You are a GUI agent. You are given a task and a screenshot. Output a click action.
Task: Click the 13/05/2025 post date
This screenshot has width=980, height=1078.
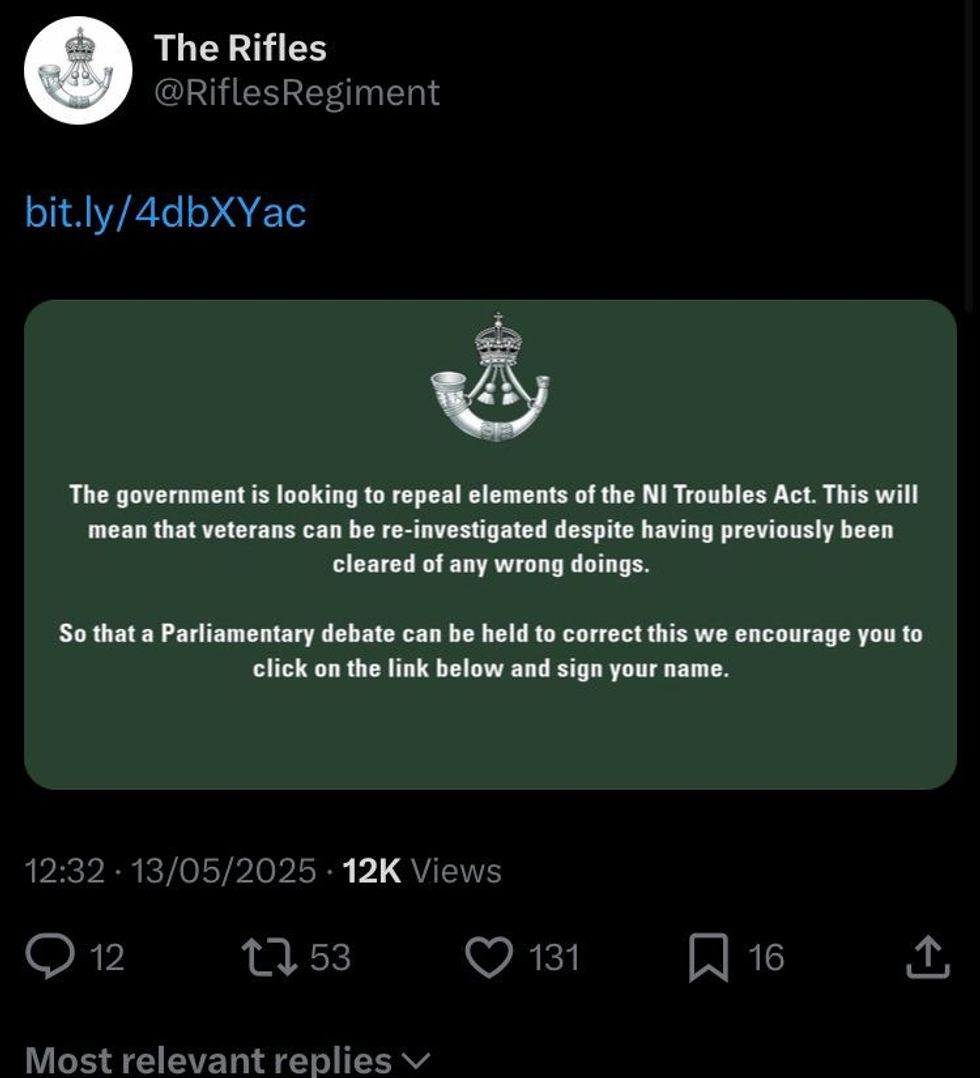(223, 871)
